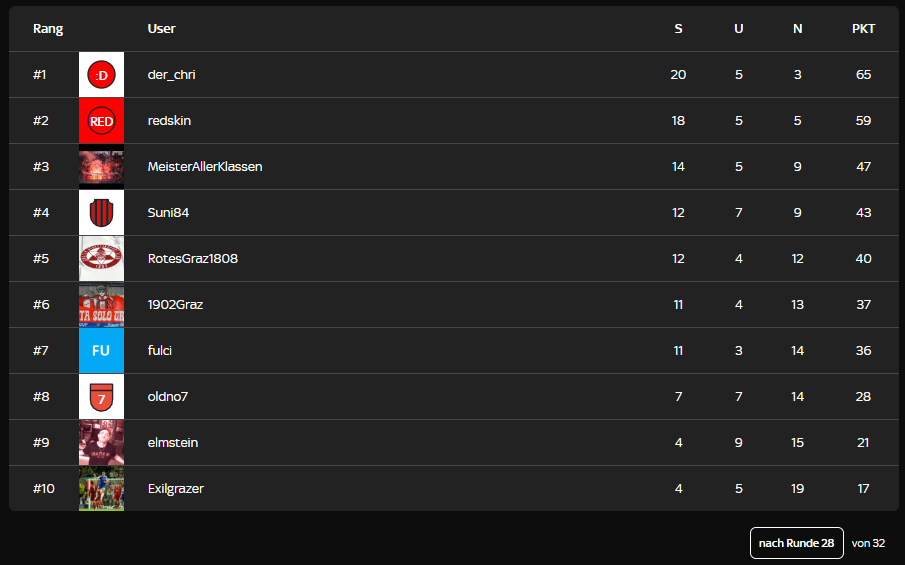Click RotesGraz1808's round crest avatar
905x565 pixels.
click(x=101, y=258)
